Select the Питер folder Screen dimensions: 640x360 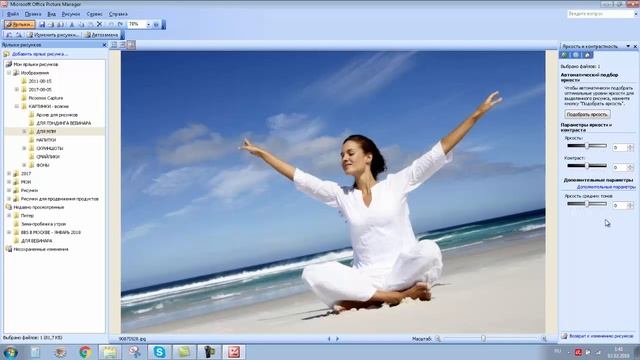[27, 216]
